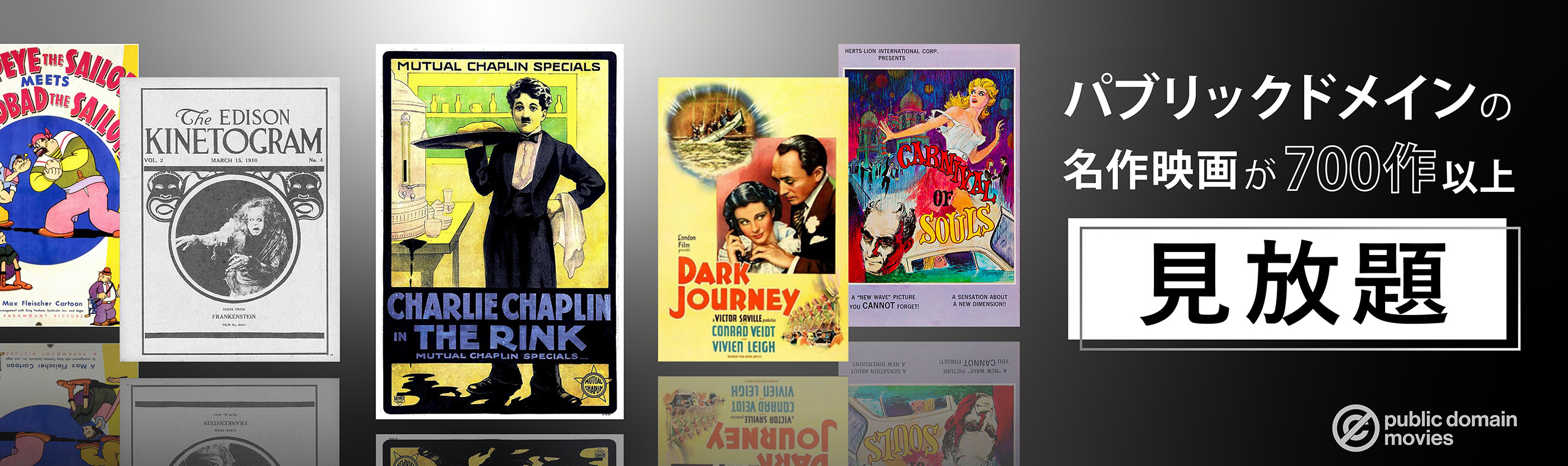Viewport: 1568px width, 466px height.
Task: Click the パブリックドメインの headline text
Action: [1288, 97]
